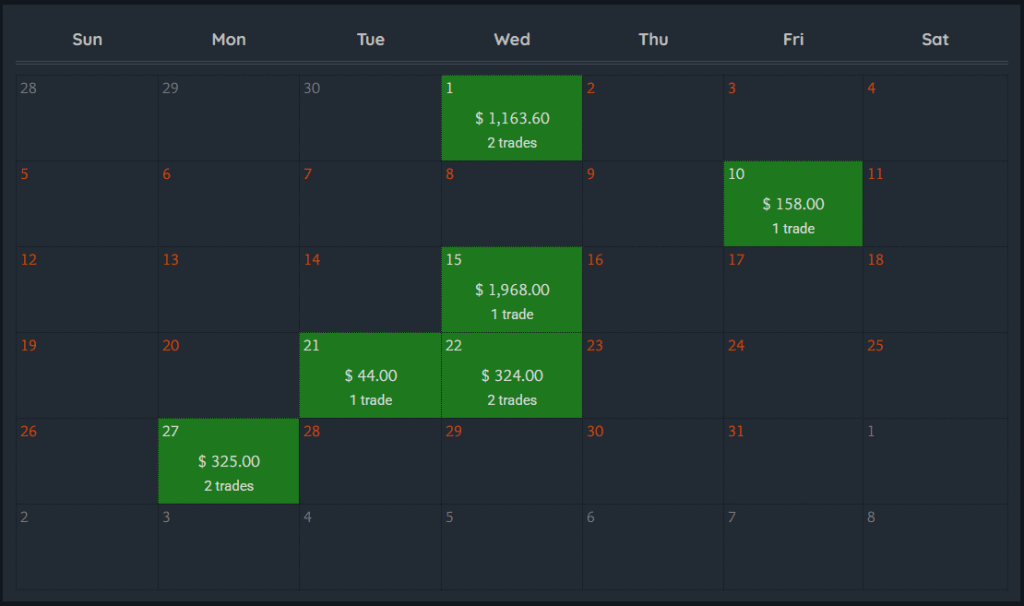This screenshot has height=606, width=1024.
Task: Select day 4 in first week
Action: pyautogui.click(x=935, y=118)
